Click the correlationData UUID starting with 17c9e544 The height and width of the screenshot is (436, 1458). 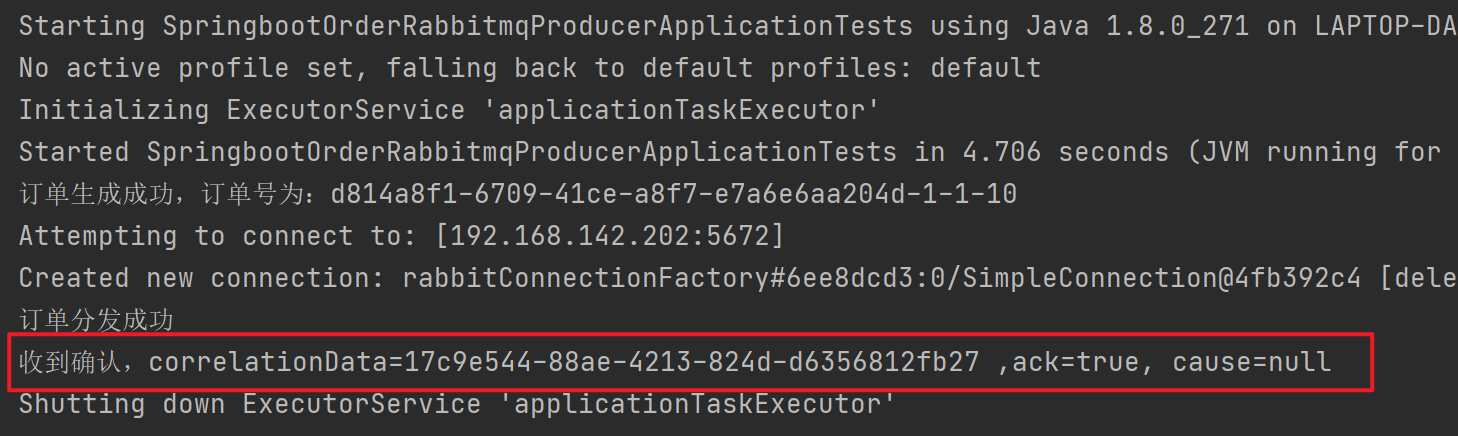click(x=692, y=362)
